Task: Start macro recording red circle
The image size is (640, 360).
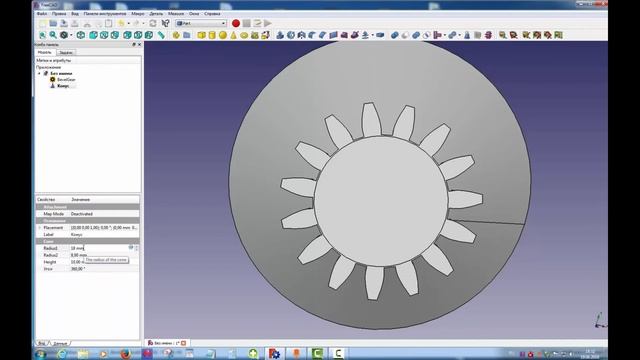Action: coord(236,23)
